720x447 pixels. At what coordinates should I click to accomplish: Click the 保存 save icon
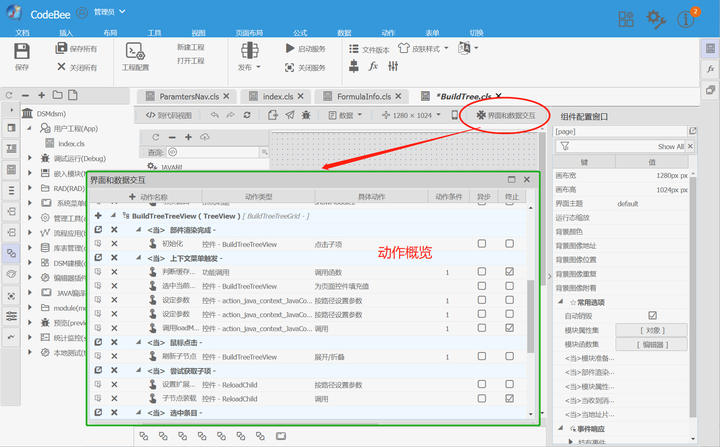click(22, 51)
